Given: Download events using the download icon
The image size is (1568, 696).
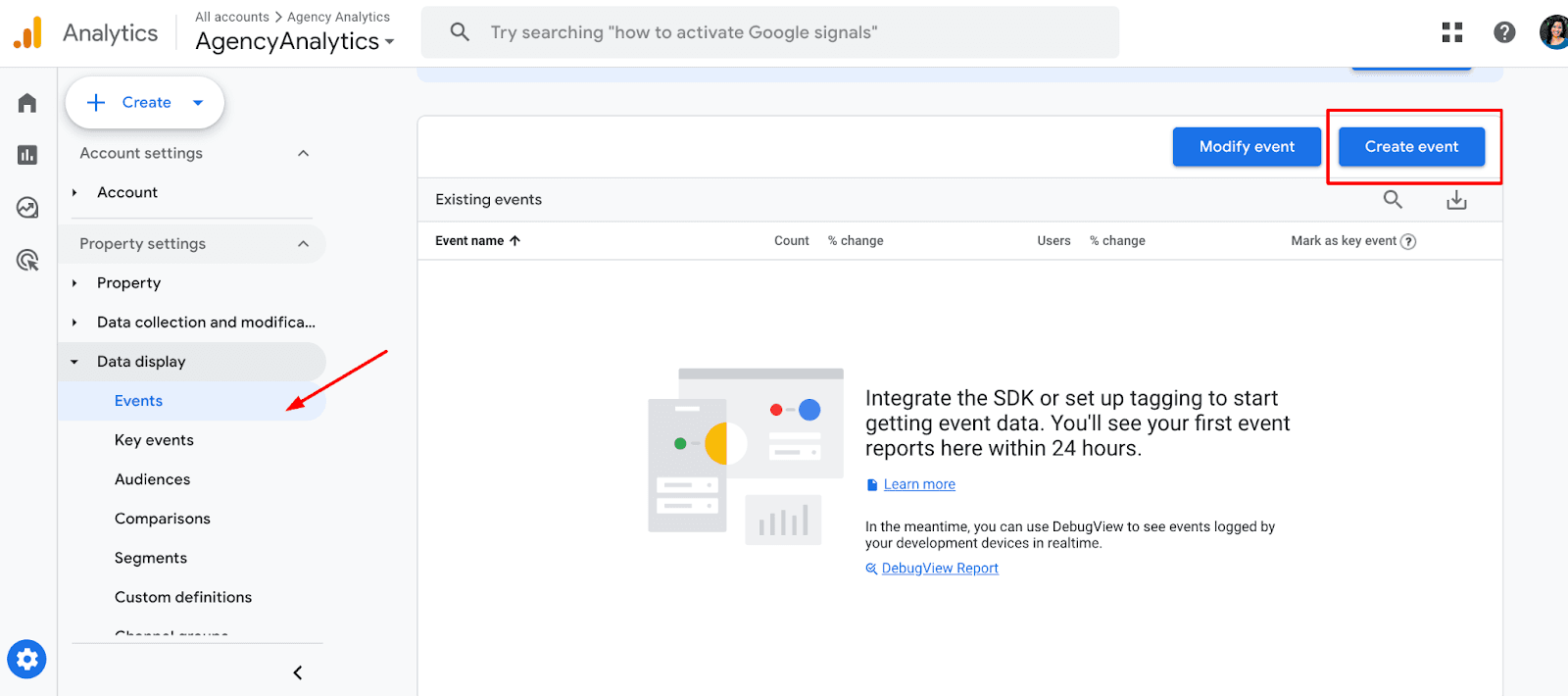Looking at the screenshot, I should tap(1456, 200).
